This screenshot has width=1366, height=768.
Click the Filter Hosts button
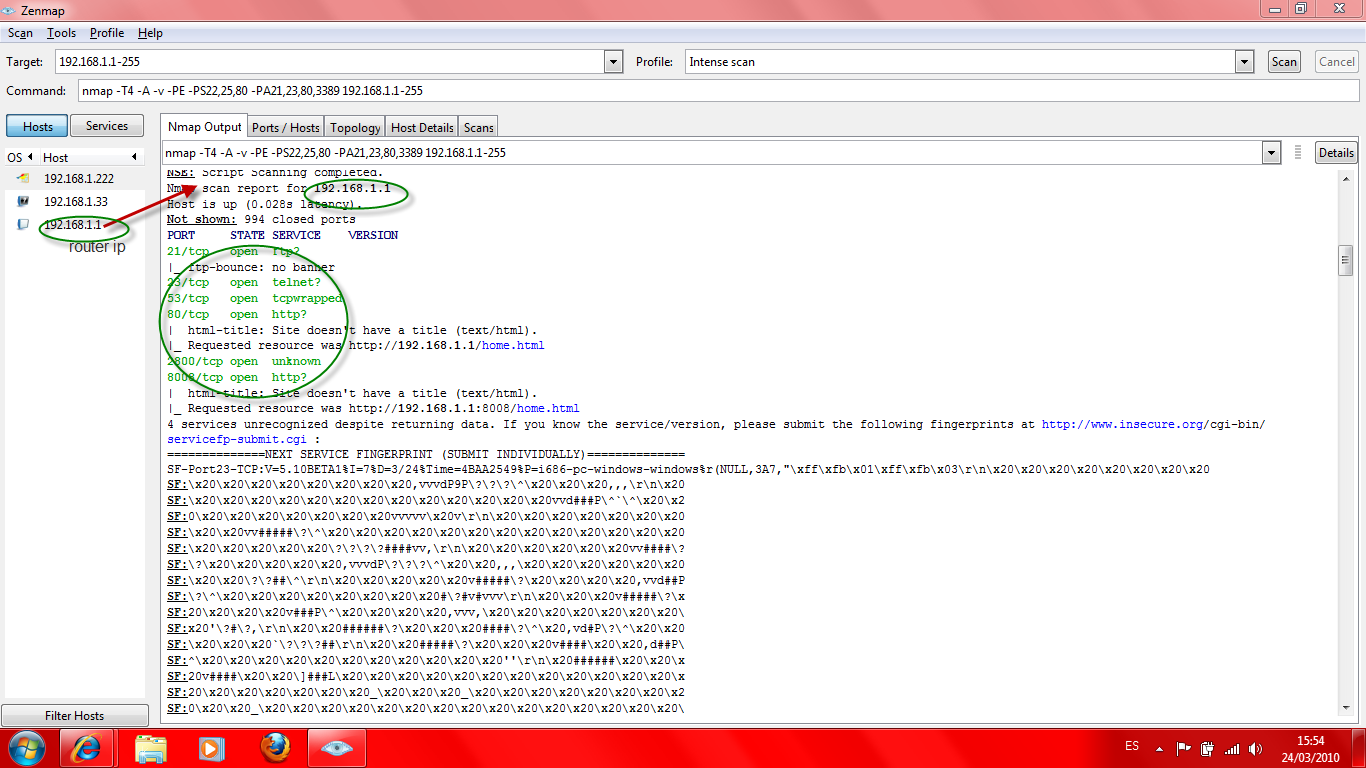tap(75, 716)
